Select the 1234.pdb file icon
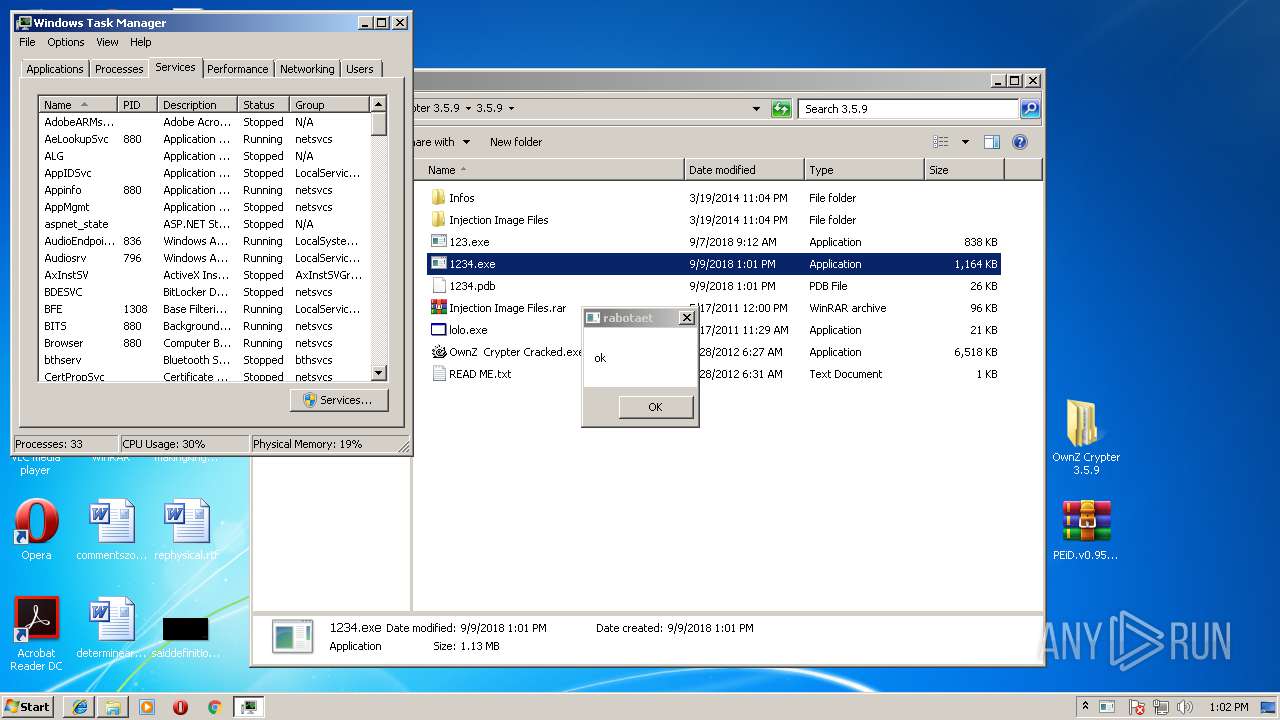 (438, 286)
